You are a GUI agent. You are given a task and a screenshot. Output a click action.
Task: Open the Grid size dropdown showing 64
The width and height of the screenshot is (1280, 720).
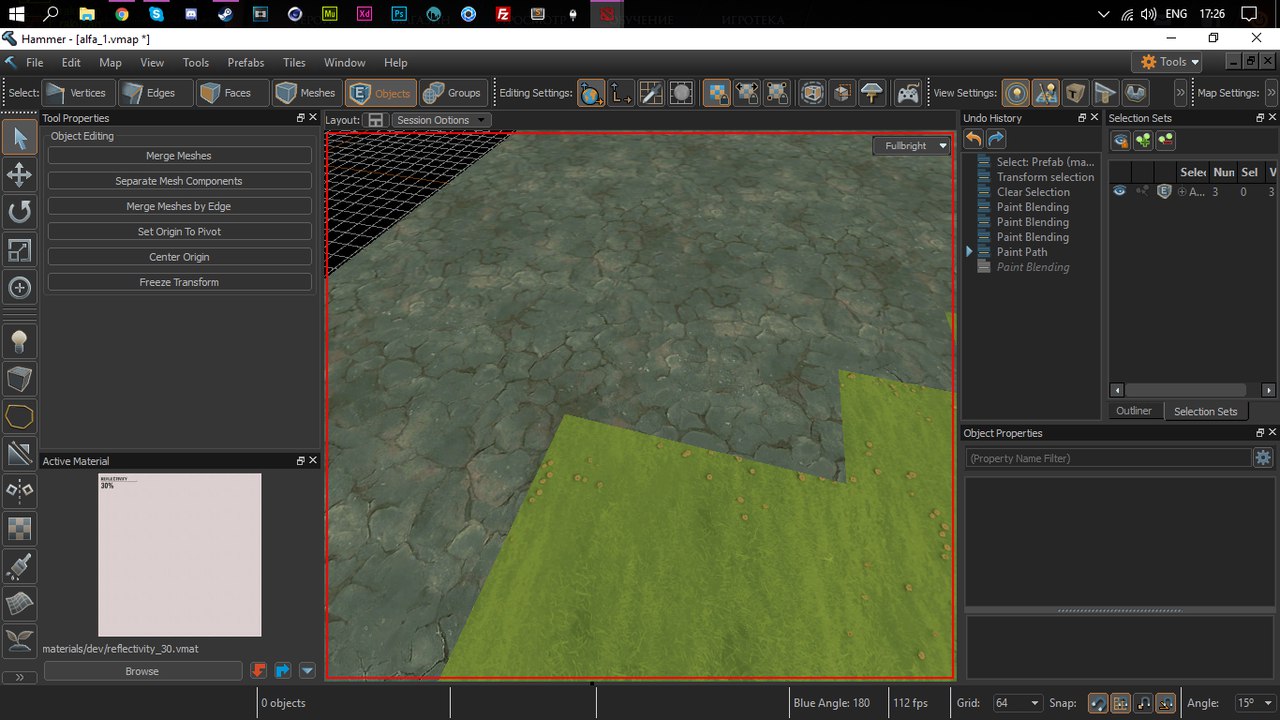pos(1017,703)
